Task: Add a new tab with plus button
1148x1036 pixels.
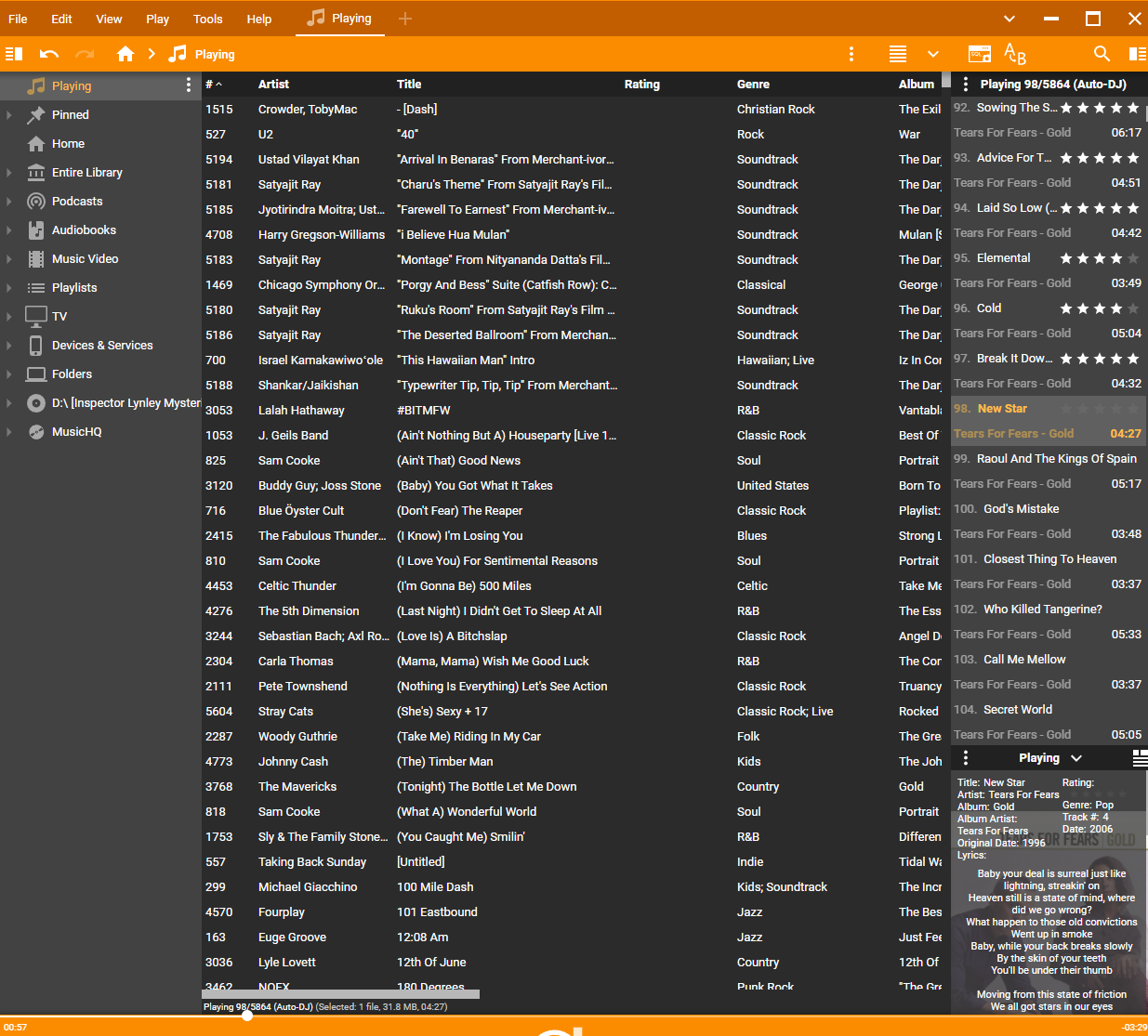Action: click(405, 19)
